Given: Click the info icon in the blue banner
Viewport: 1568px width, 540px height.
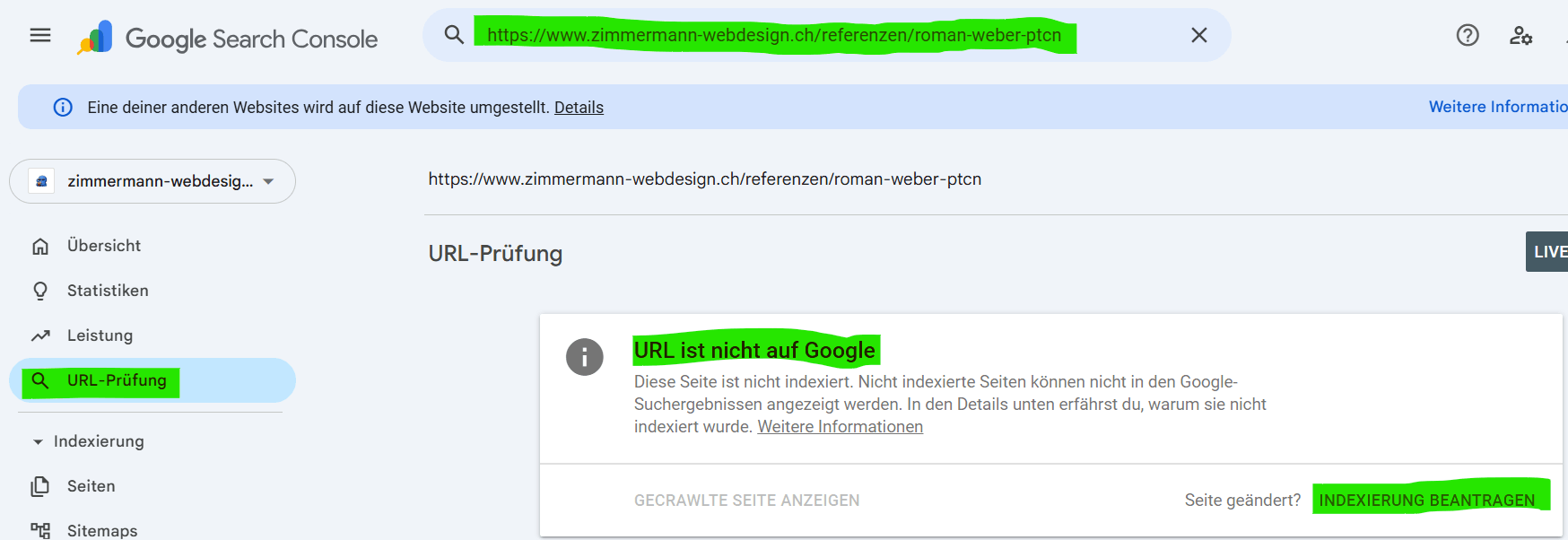Looking at the screenshot, I should tap(63, 108).
